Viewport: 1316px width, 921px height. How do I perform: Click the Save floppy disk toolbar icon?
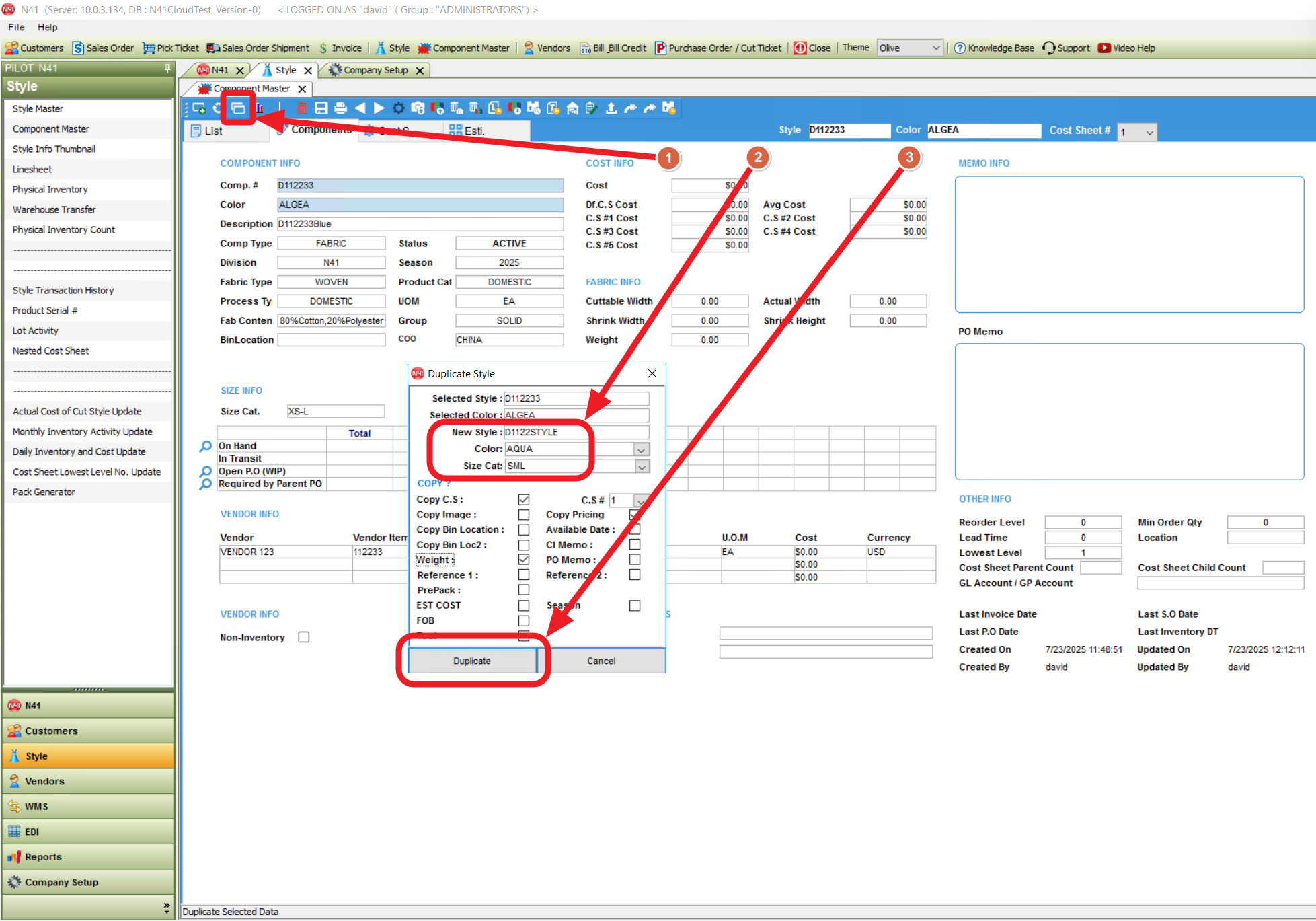pyautogui.click(x=321, y=108)
